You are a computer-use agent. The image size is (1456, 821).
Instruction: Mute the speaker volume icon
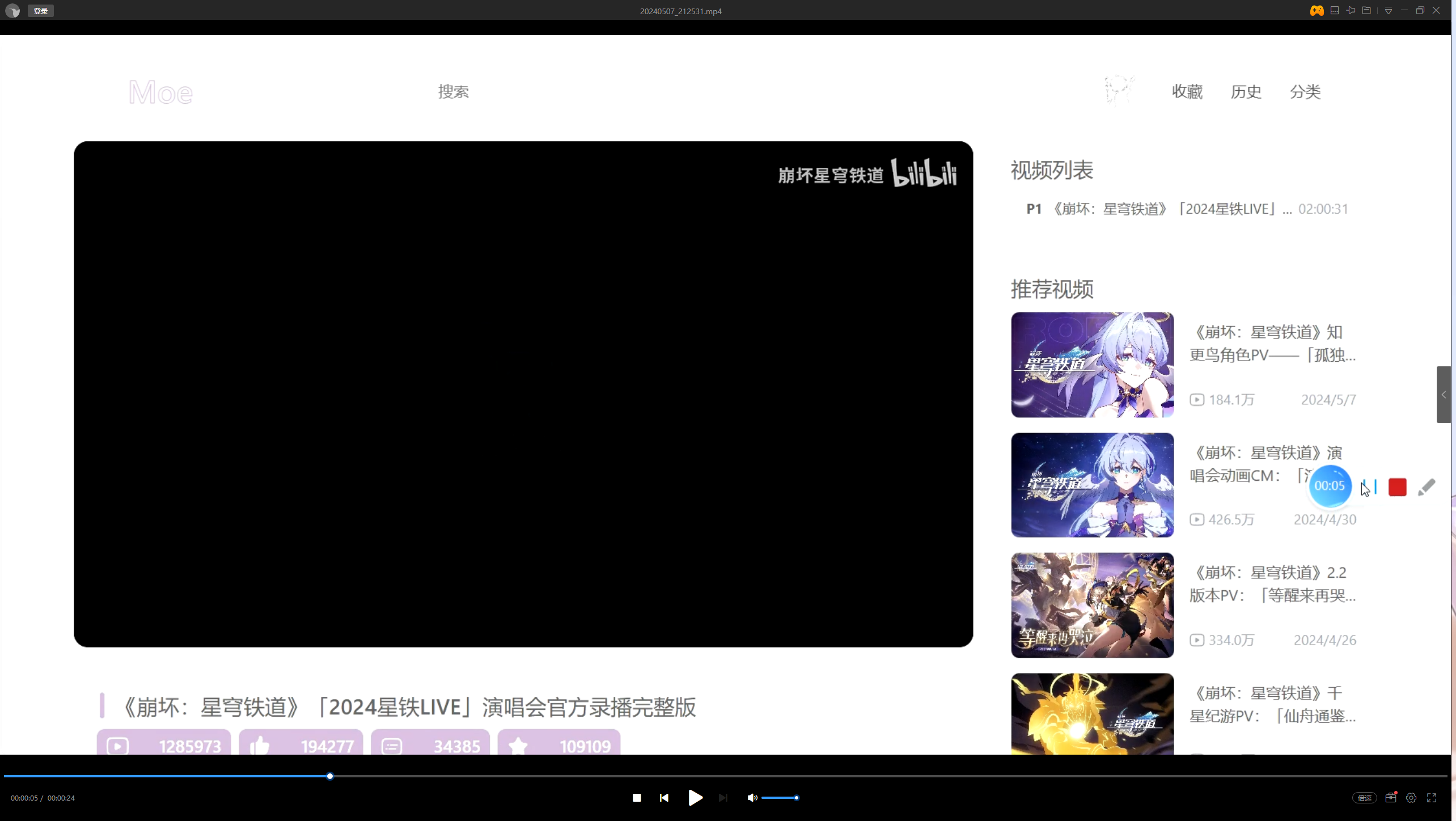[x=752, y=798]
